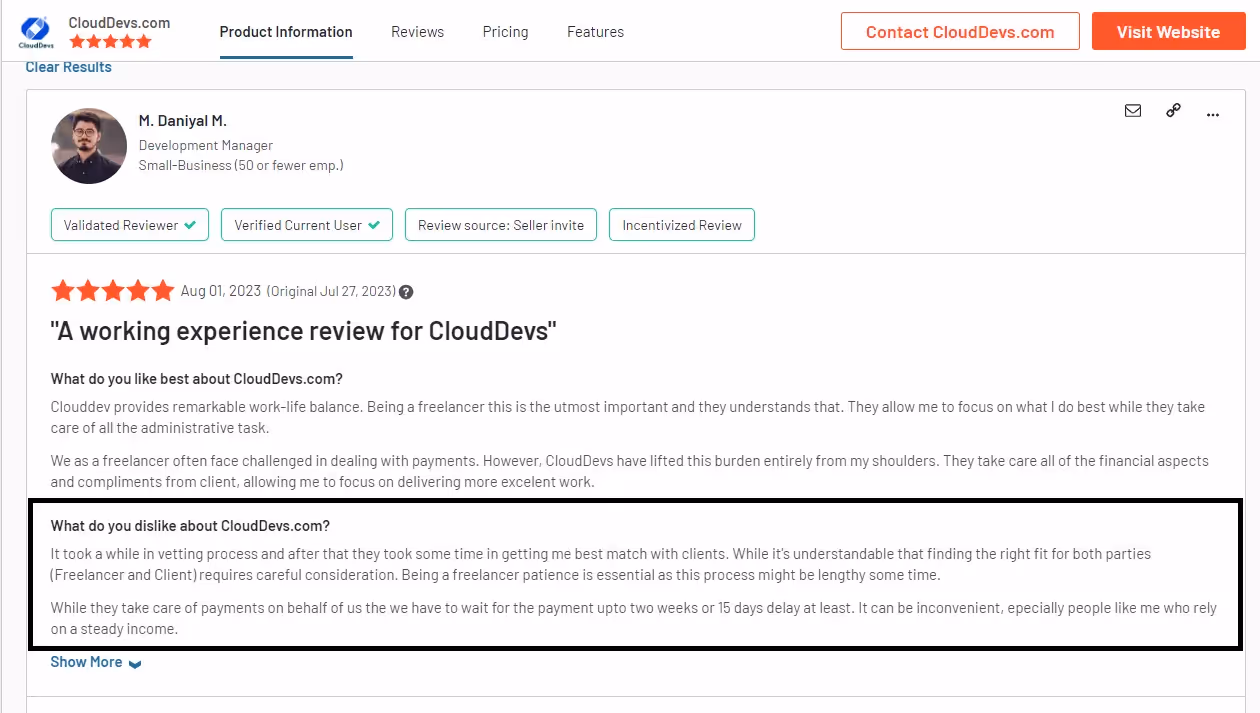Image resolution: width=1260 pixels, height=713 pixels.
Task: Click the Verified Current User badge
Action: coord(307,225)
